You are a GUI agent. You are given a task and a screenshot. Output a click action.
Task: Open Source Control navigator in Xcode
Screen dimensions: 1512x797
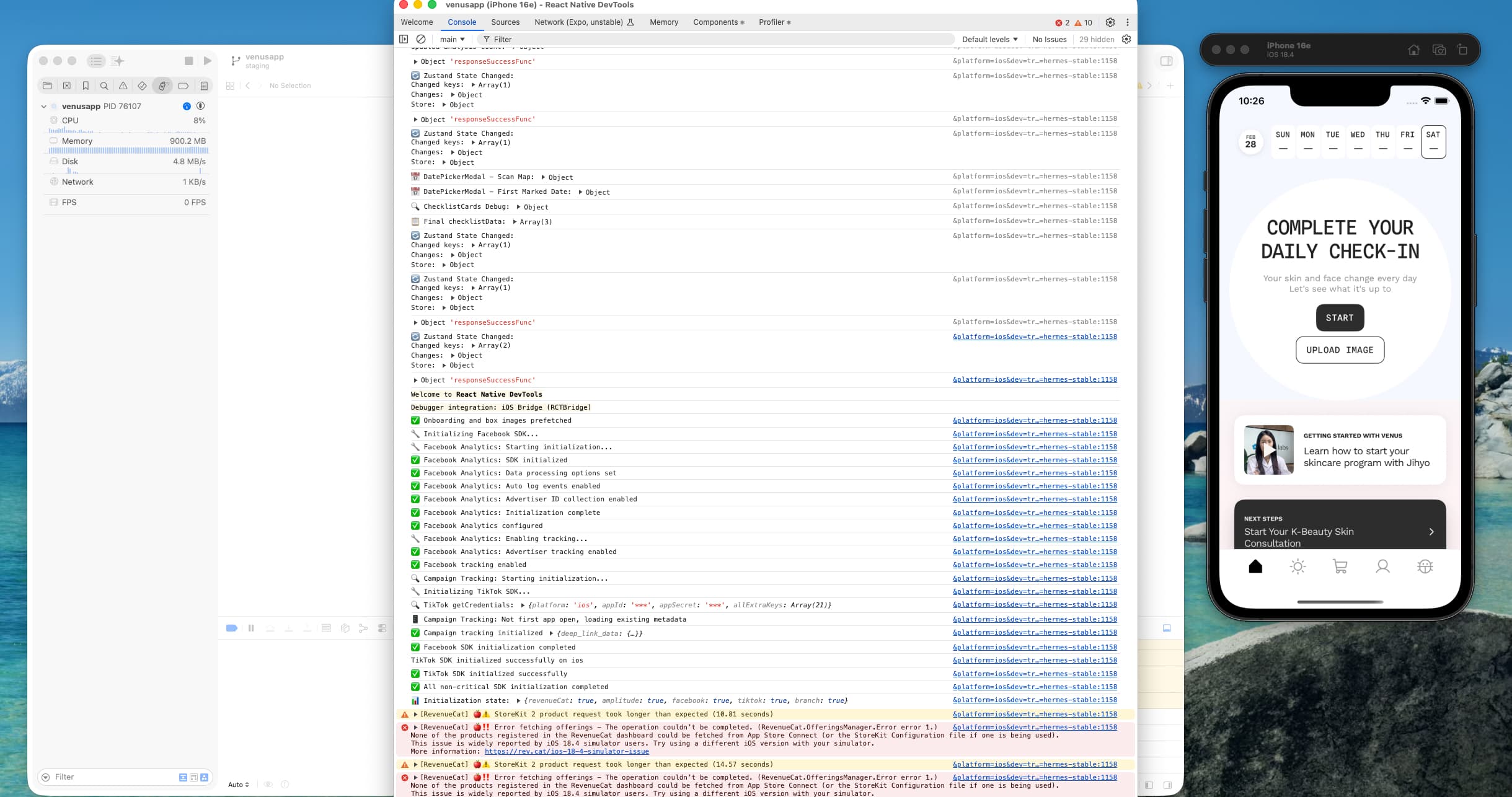66,86
